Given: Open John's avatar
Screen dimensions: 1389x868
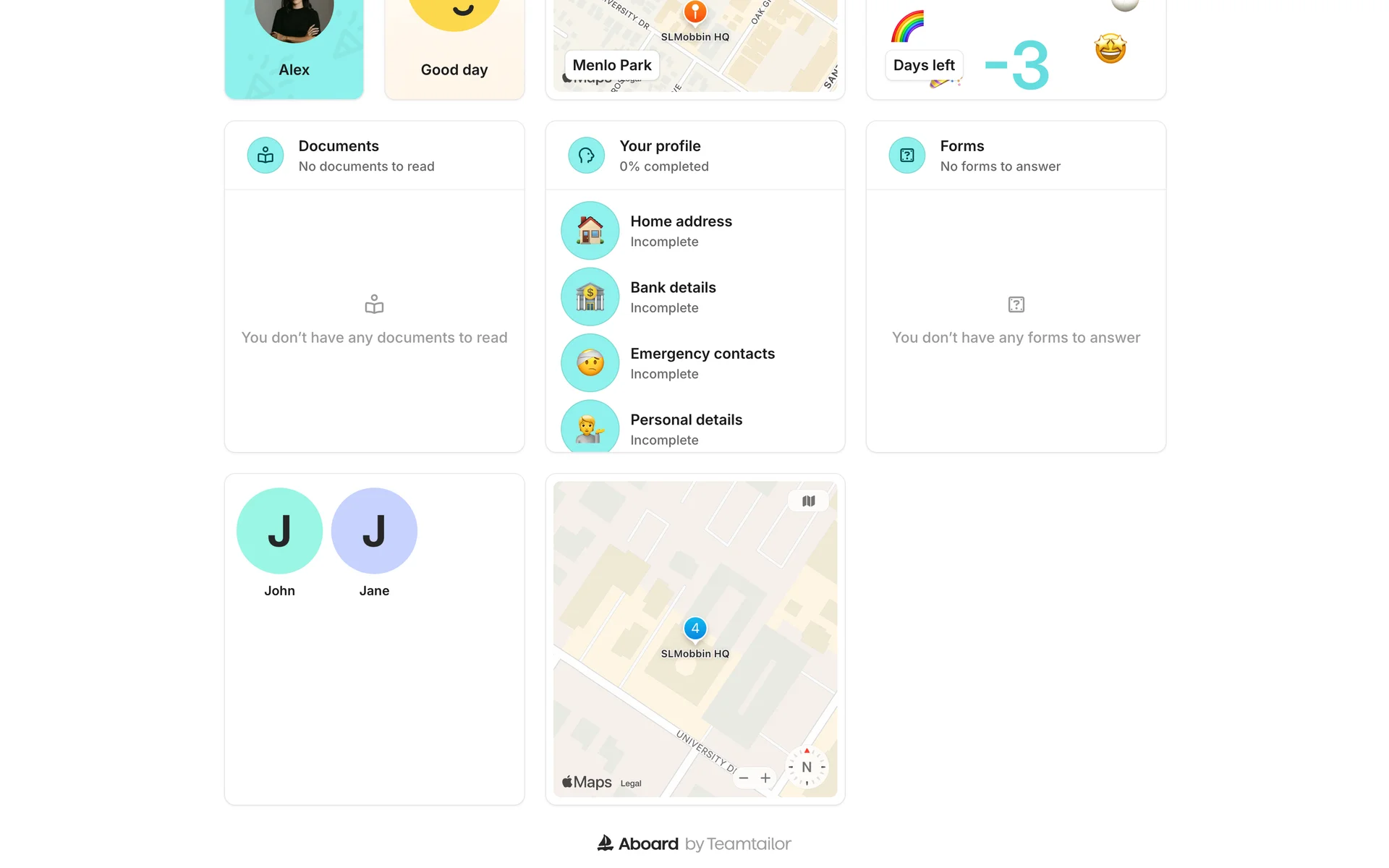Looking at the screenshot, I should 279,531.
